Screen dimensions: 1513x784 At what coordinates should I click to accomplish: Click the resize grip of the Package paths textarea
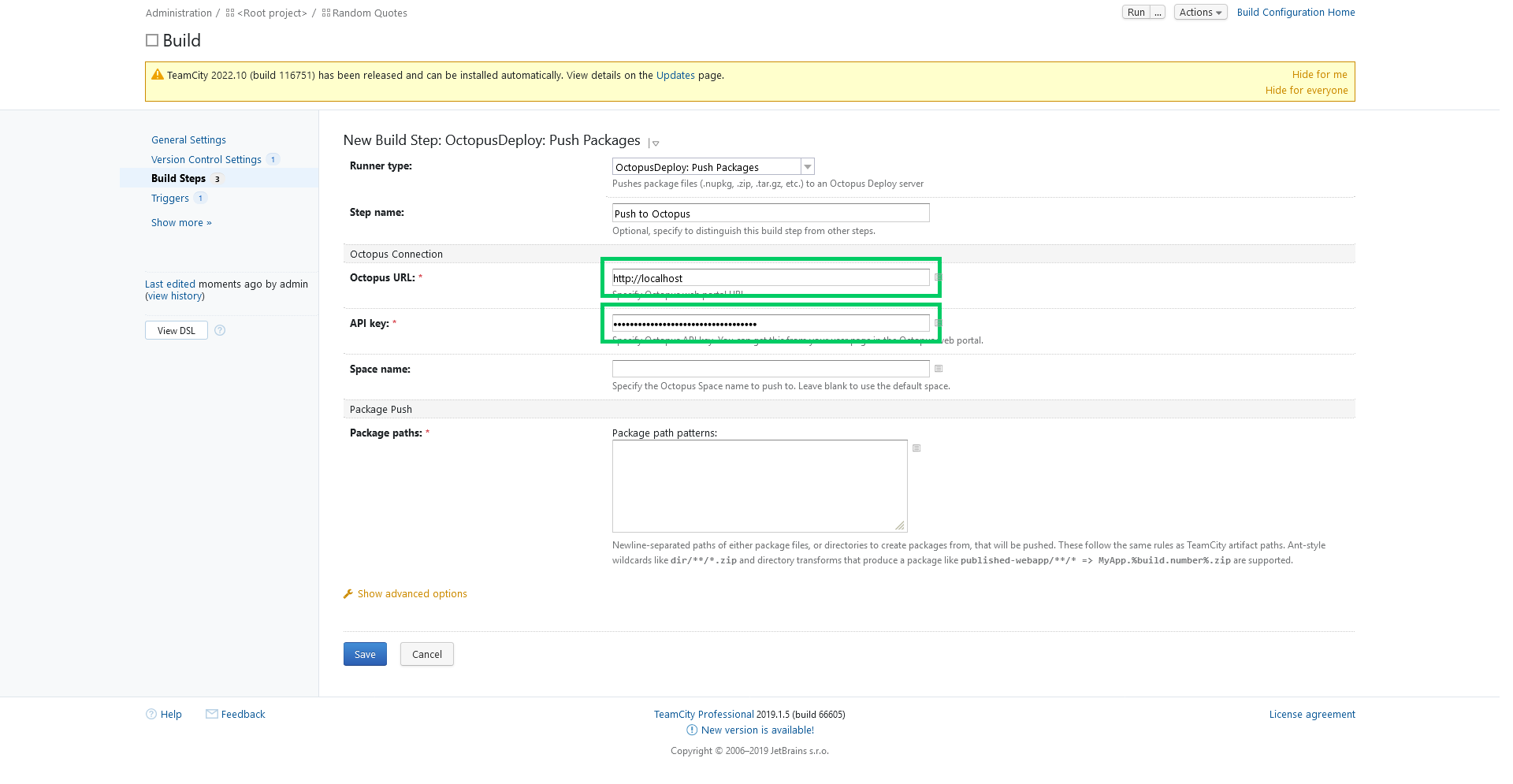pyautogui.click(x=900, y=525)
